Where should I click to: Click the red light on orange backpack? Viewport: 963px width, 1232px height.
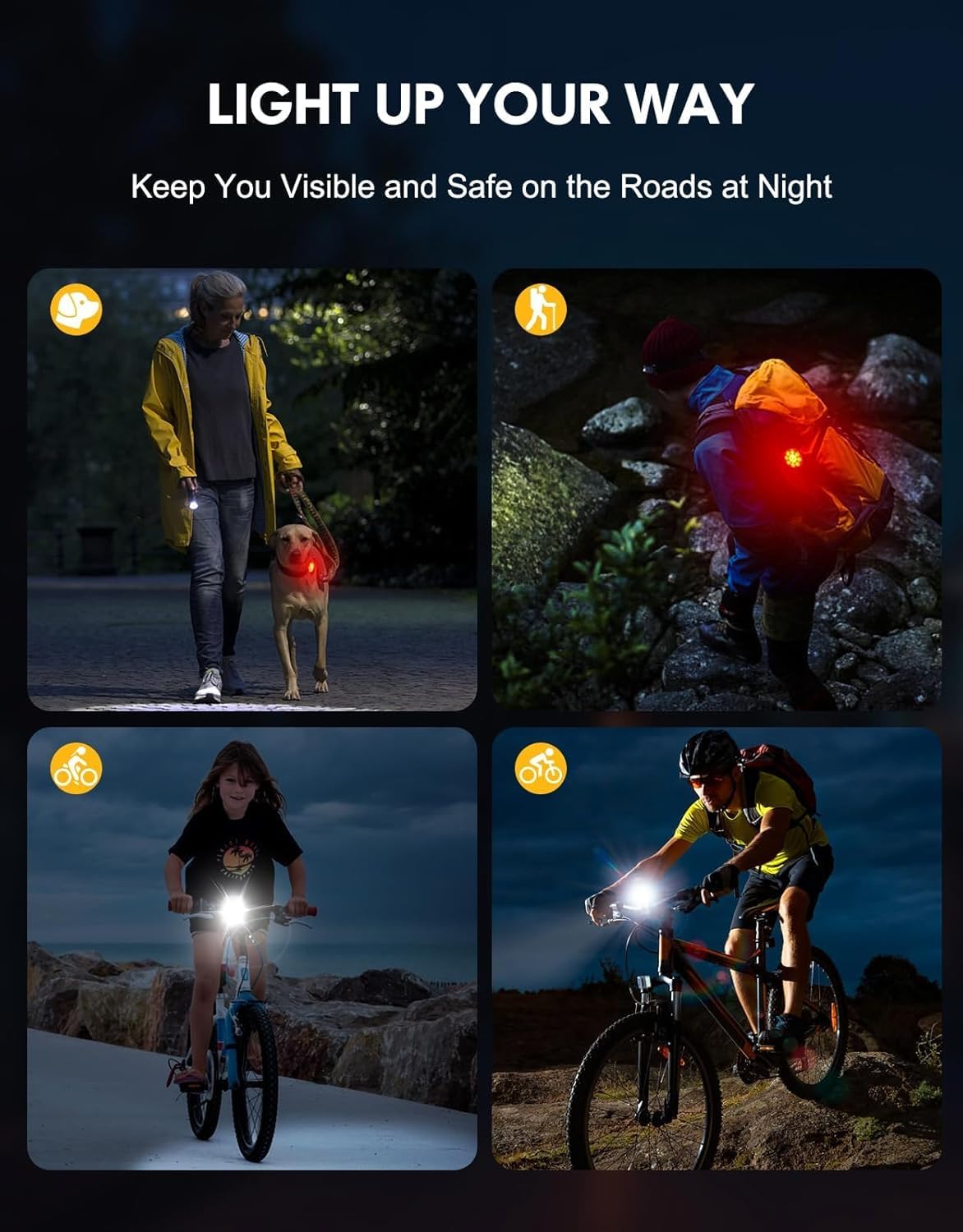pos(795,456)
